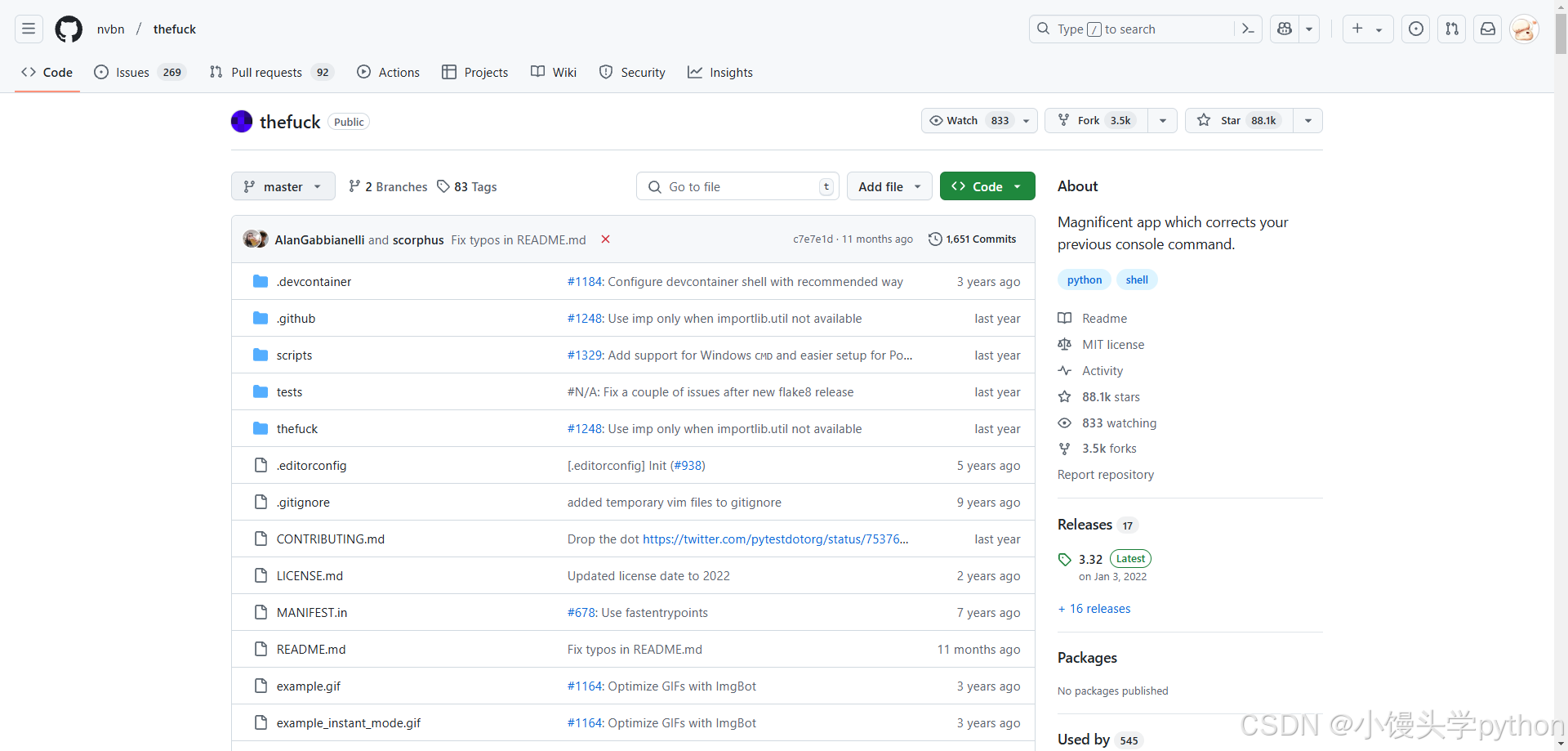Open example_instant_mode.gif file
This screenshot has width=1568, height=751.
tap(349, 723)
